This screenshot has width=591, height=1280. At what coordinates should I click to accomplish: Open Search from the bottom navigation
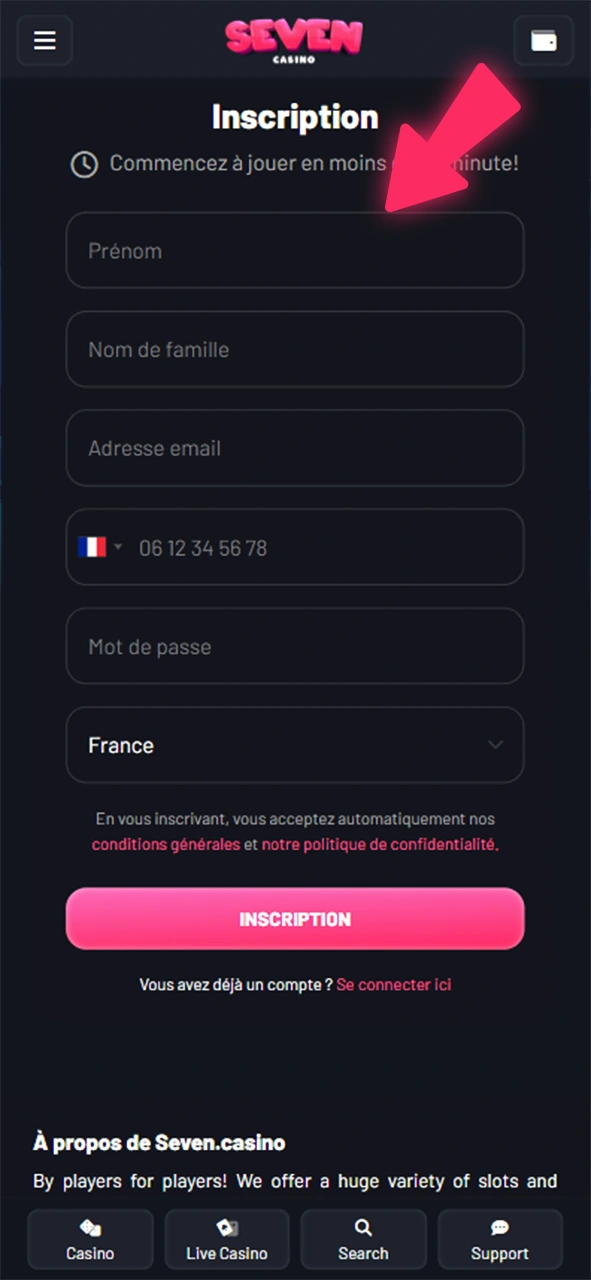(x=362, y=1238)
